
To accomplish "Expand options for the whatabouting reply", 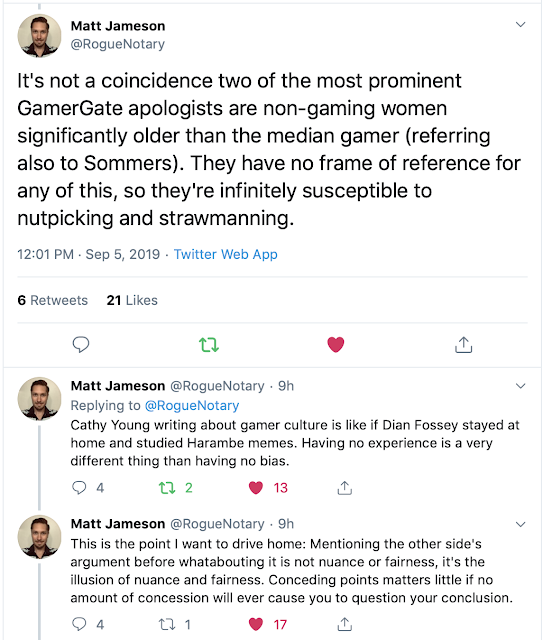I will 520,524.
